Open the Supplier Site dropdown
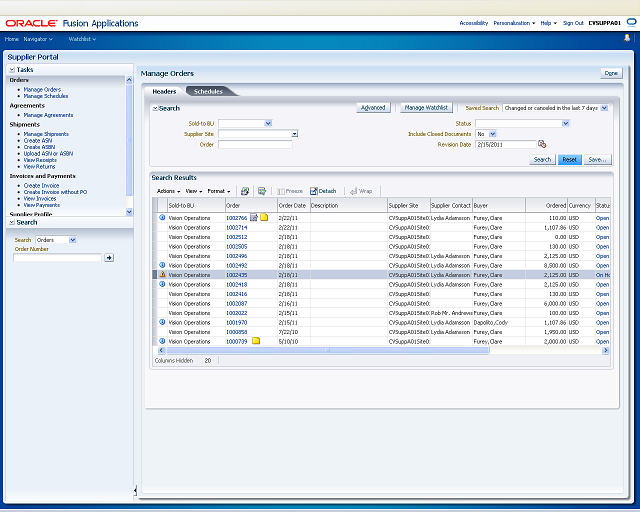Screen dimensions: 640x512 pyautogui.click(x=295, y=134)
